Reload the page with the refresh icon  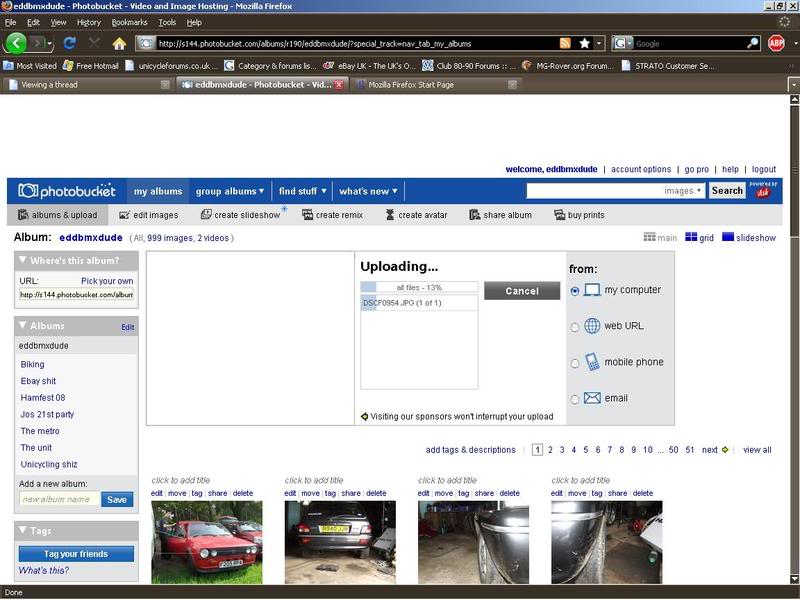69,43
